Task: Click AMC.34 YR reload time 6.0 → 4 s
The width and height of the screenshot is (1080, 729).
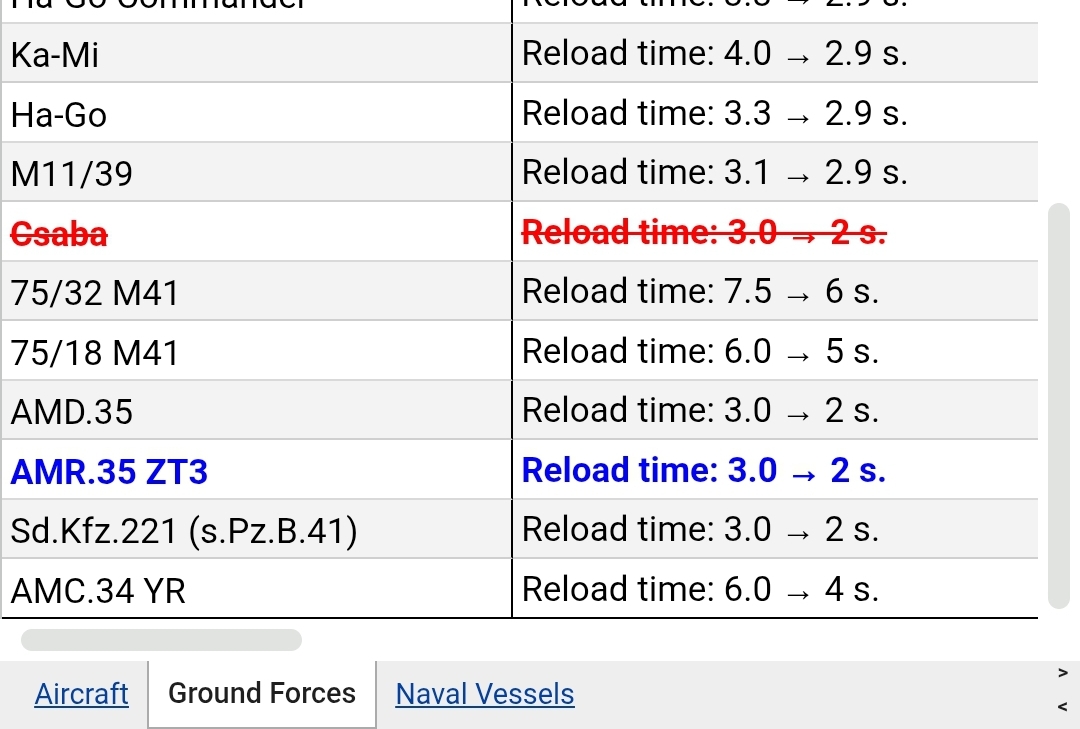Action: pyautogui.click(x=700, y=589)
